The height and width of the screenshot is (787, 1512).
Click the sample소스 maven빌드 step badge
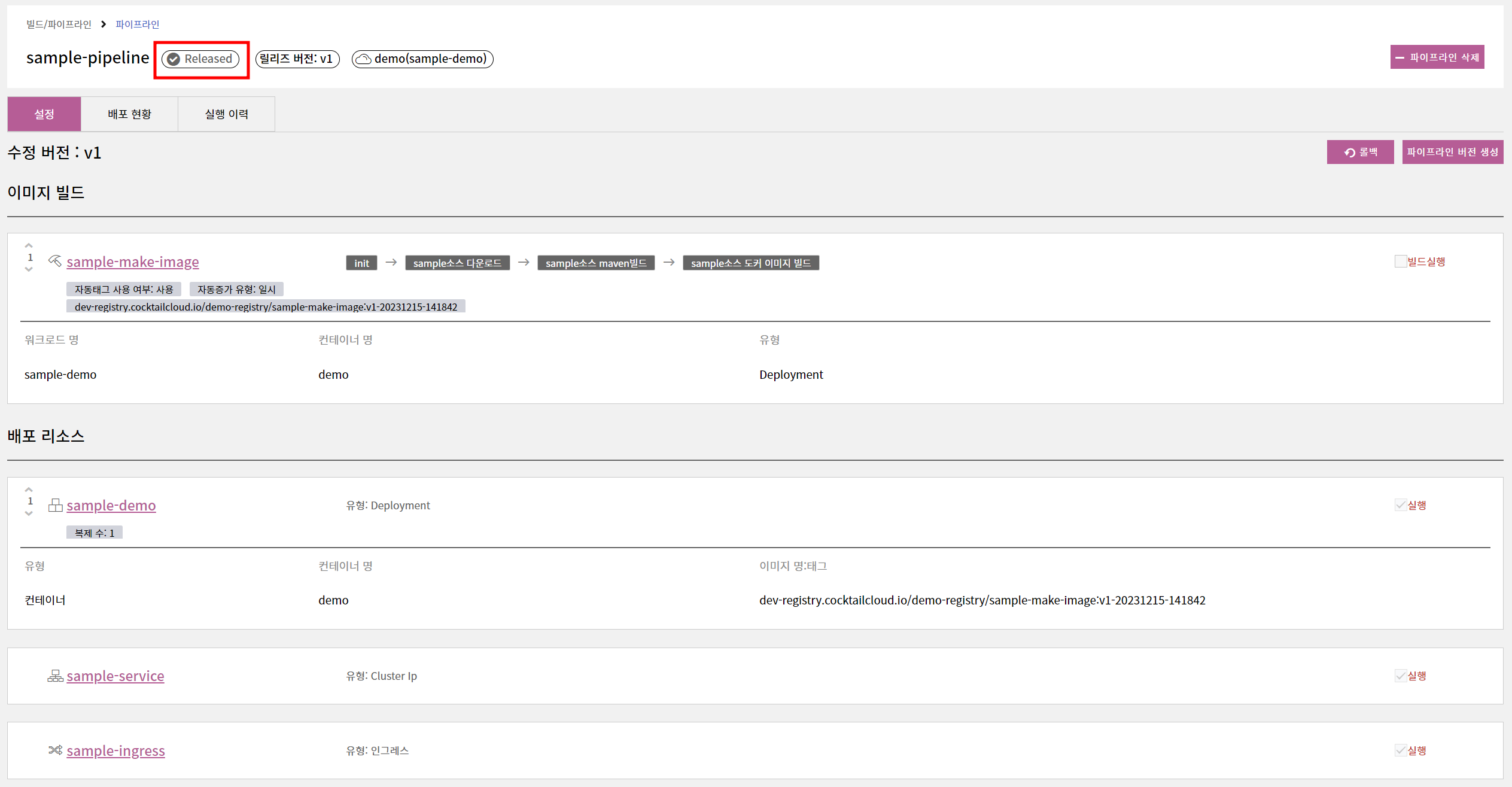click(x=595, y=263)
